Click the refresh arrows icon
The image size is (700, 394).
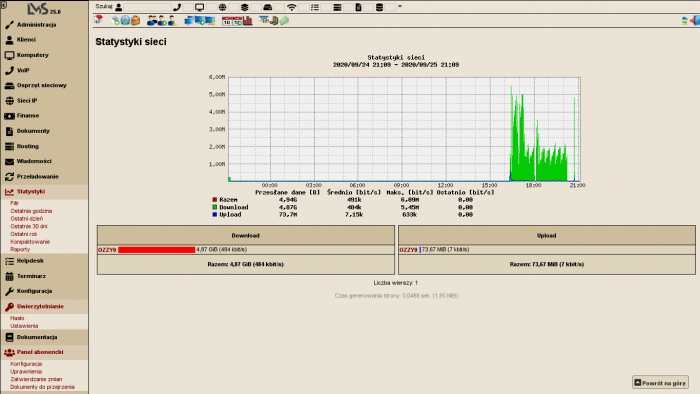tap(684, 21)
